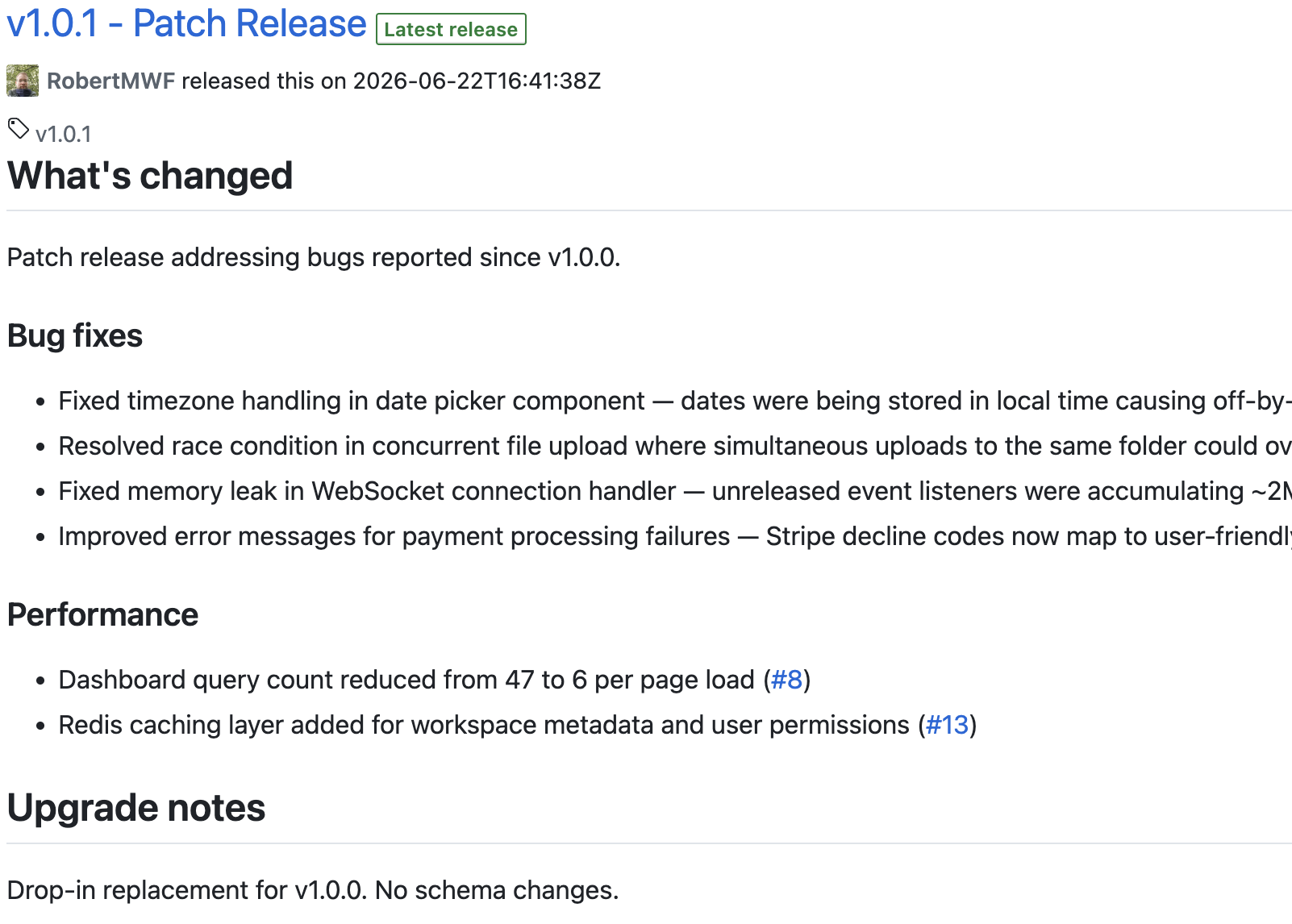Image resolution: width=1292 pixels, height=924 pixels.
Task: Click the payment processing error messages item
Action: coord(675,536)
